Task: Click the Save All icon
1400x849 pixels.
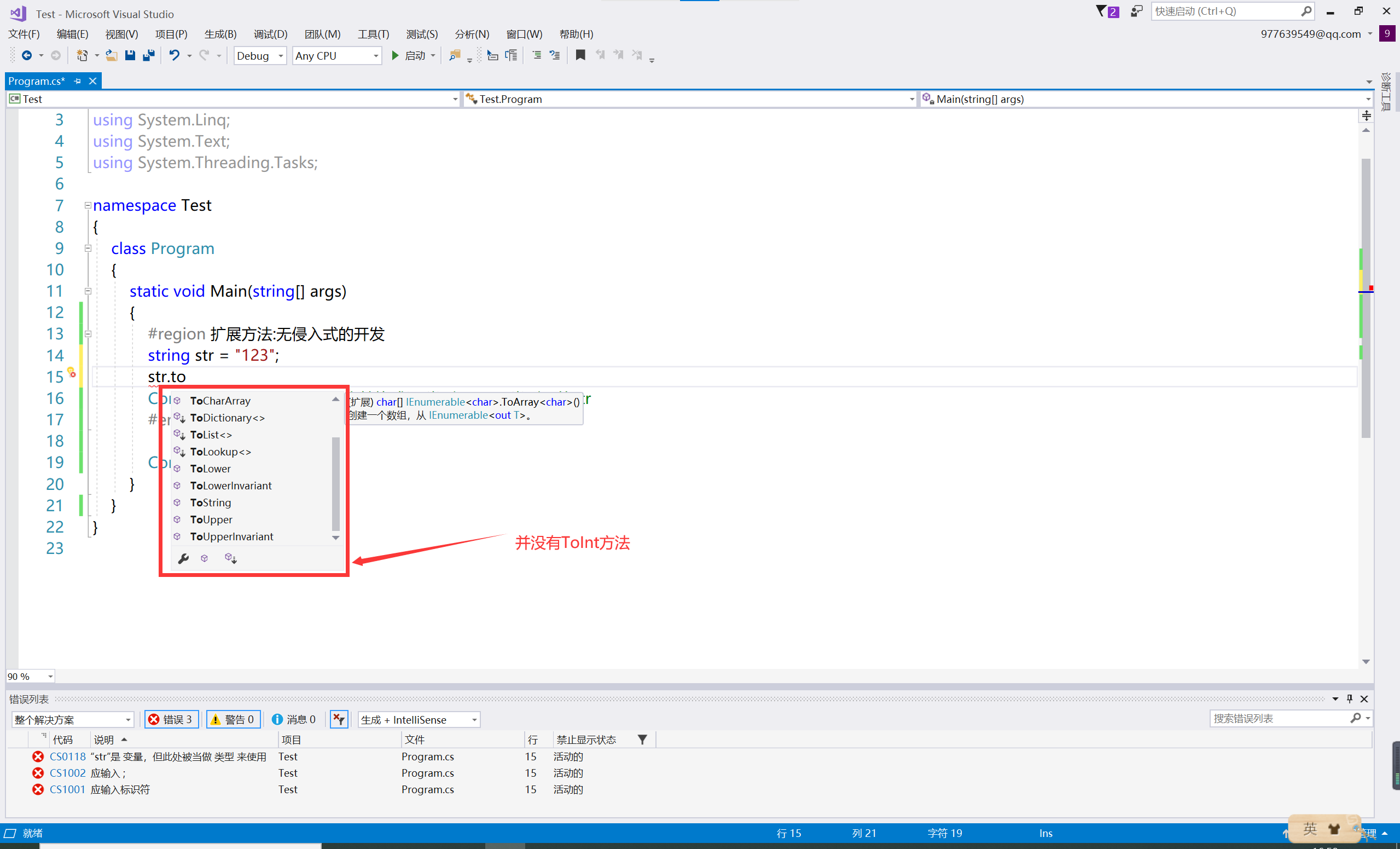Action: [149, 55]
